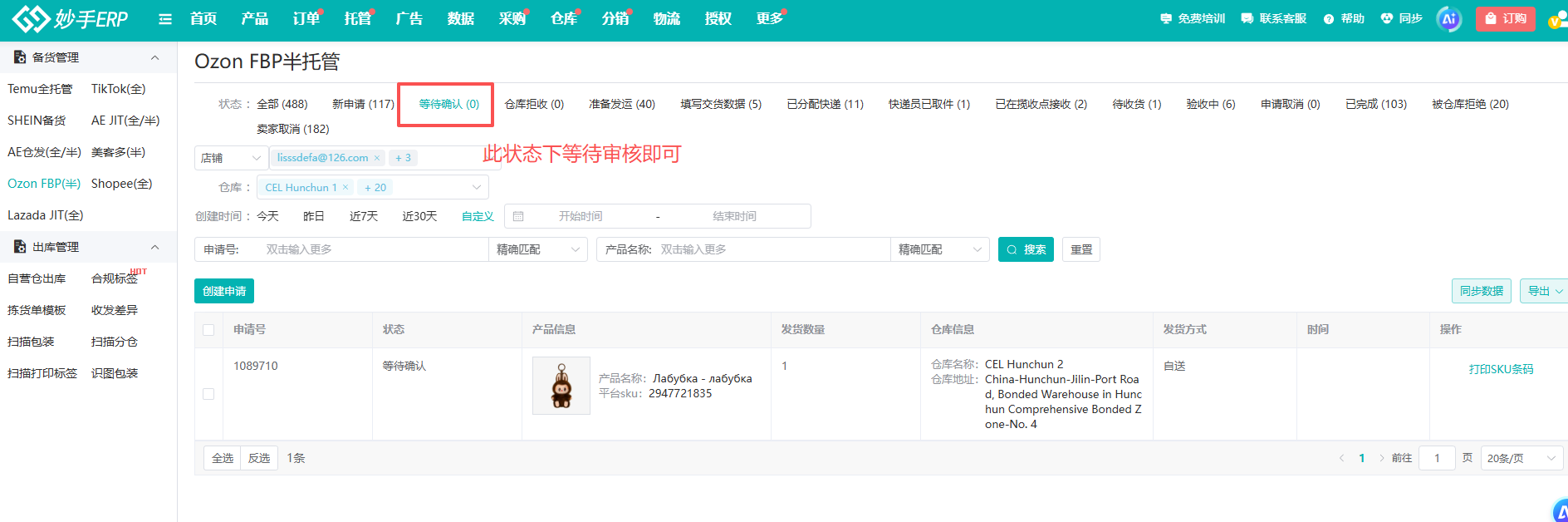Filter by 验收中 (6) status
The image size is (1568, 522).
(1211, 104)
